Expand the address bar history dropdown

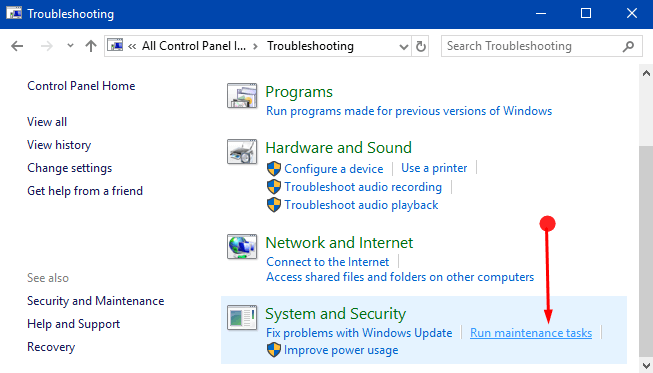coord(404,46)
